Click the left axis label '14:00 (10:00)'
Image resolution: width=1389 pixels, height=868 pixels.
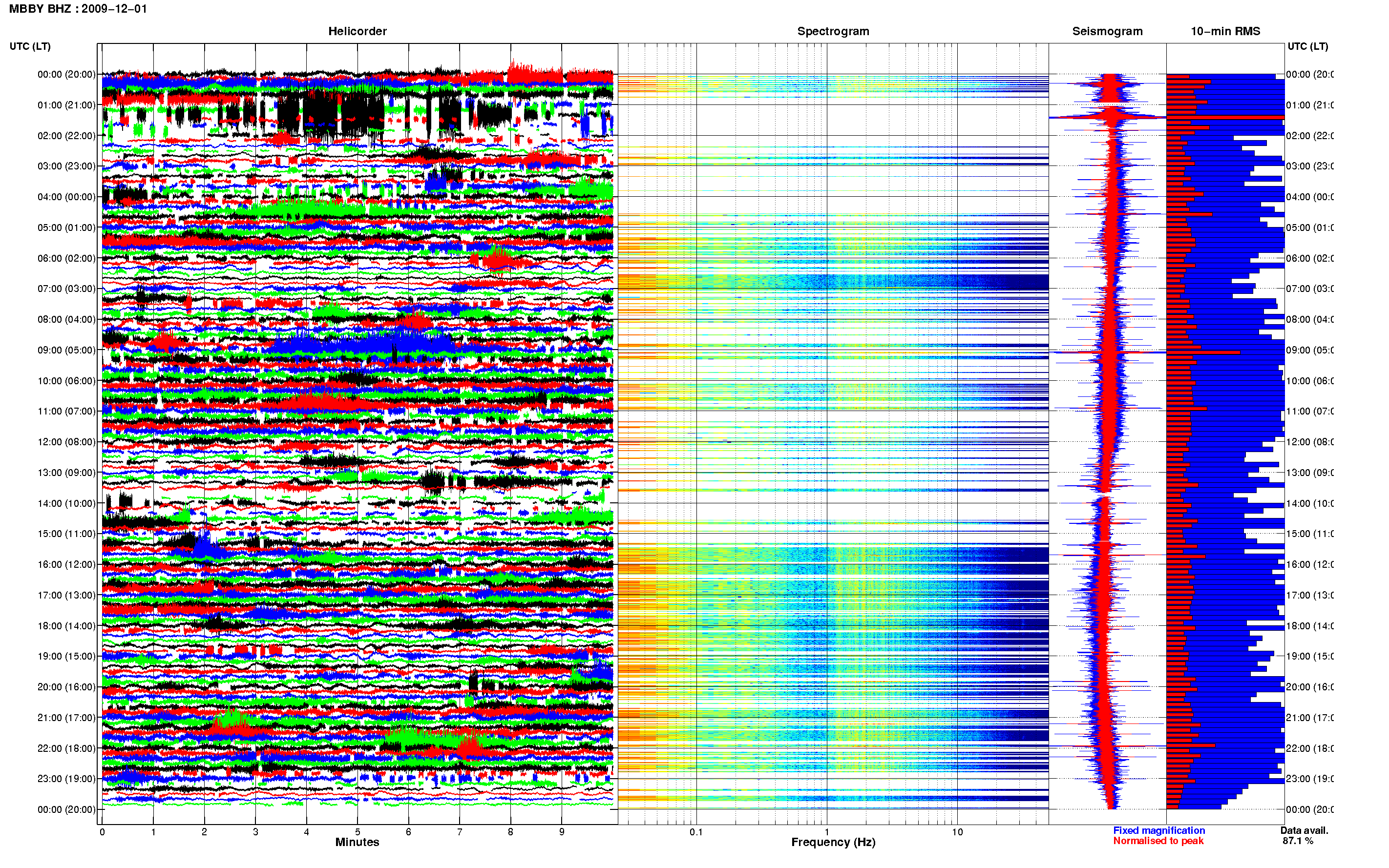[66, 503]
